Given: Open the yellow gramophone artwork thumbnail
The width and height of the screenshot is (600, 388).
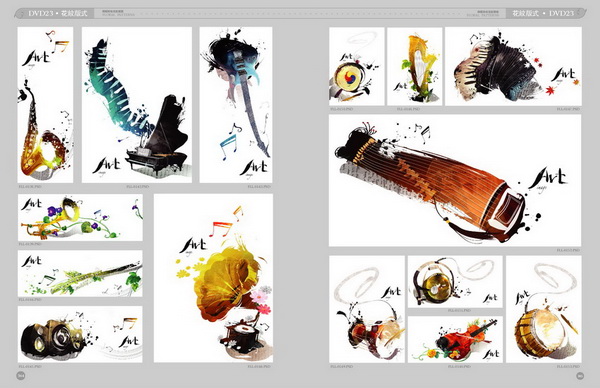Looking at the screenshot, I should click(213, 278).
